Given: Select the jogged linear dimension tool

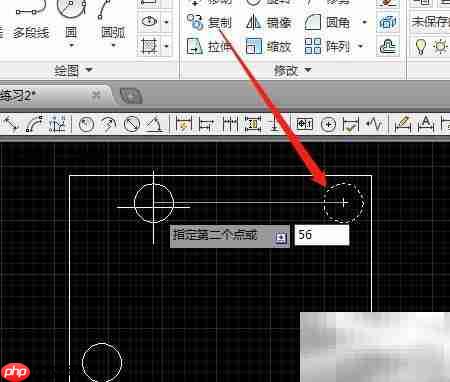Looking at the screenshot, I should 374,124.
